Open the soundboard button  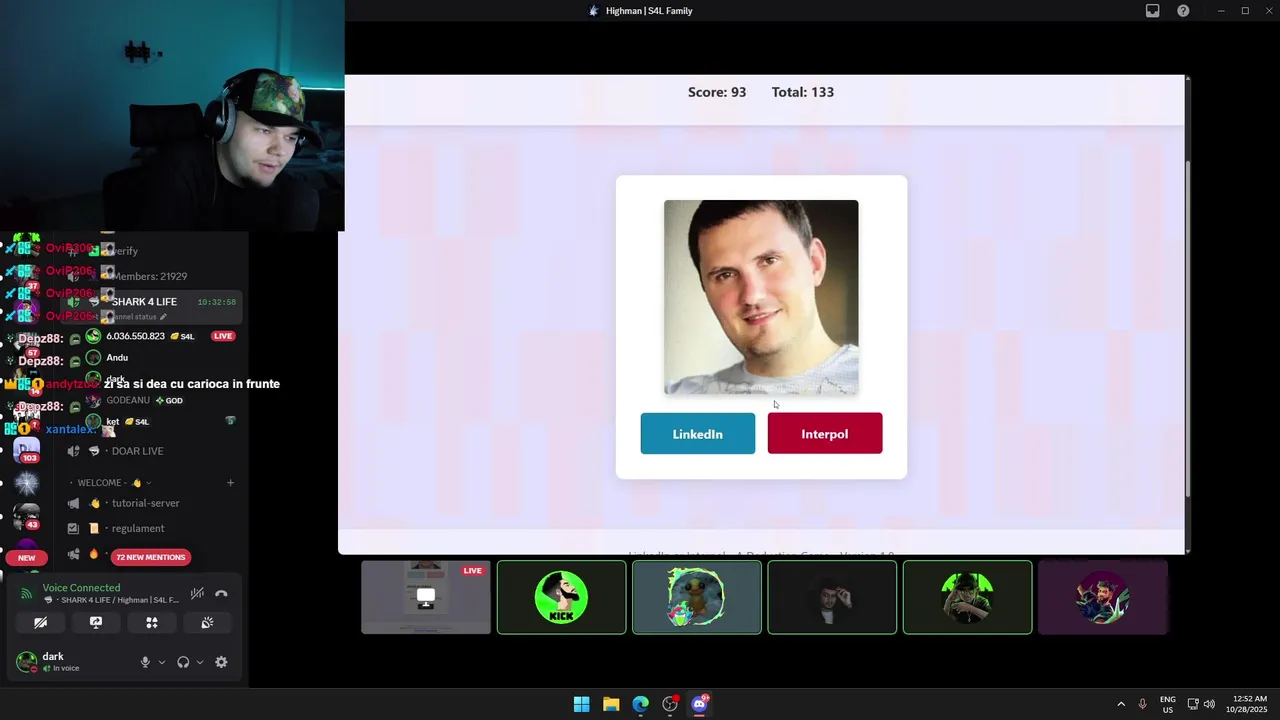(207, 622)
